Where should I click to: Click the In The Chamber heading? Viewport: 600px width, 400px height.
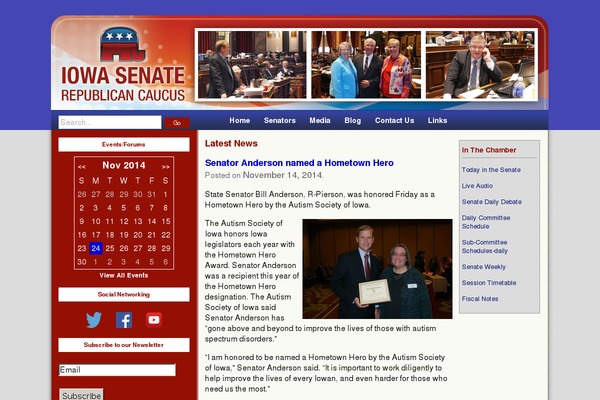[x=489, y=150]
